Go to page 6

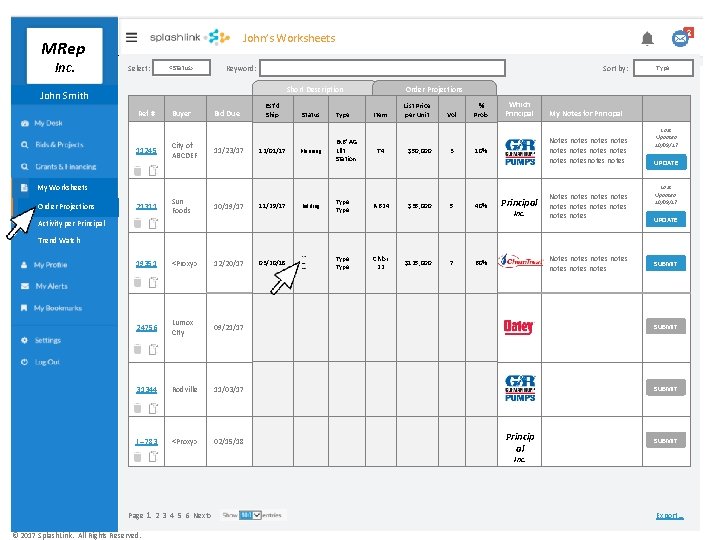(x=187, y=515)
